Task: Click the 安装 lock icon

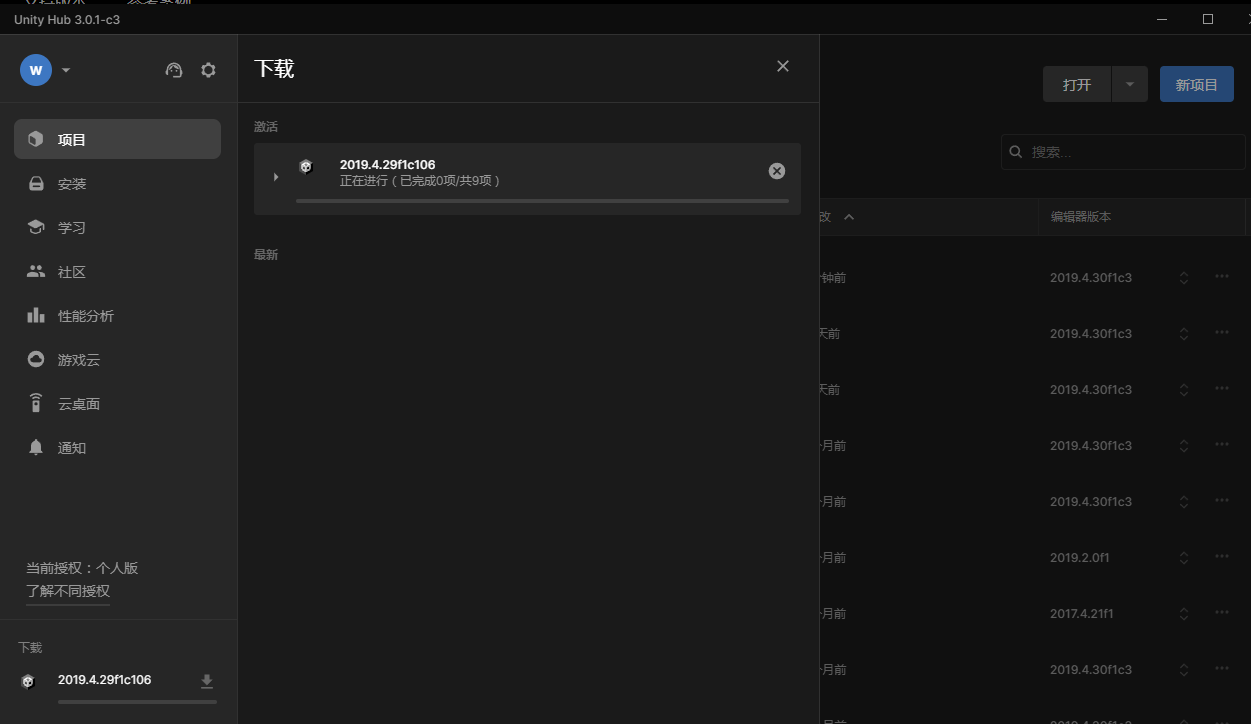Action: coord(36,183)
